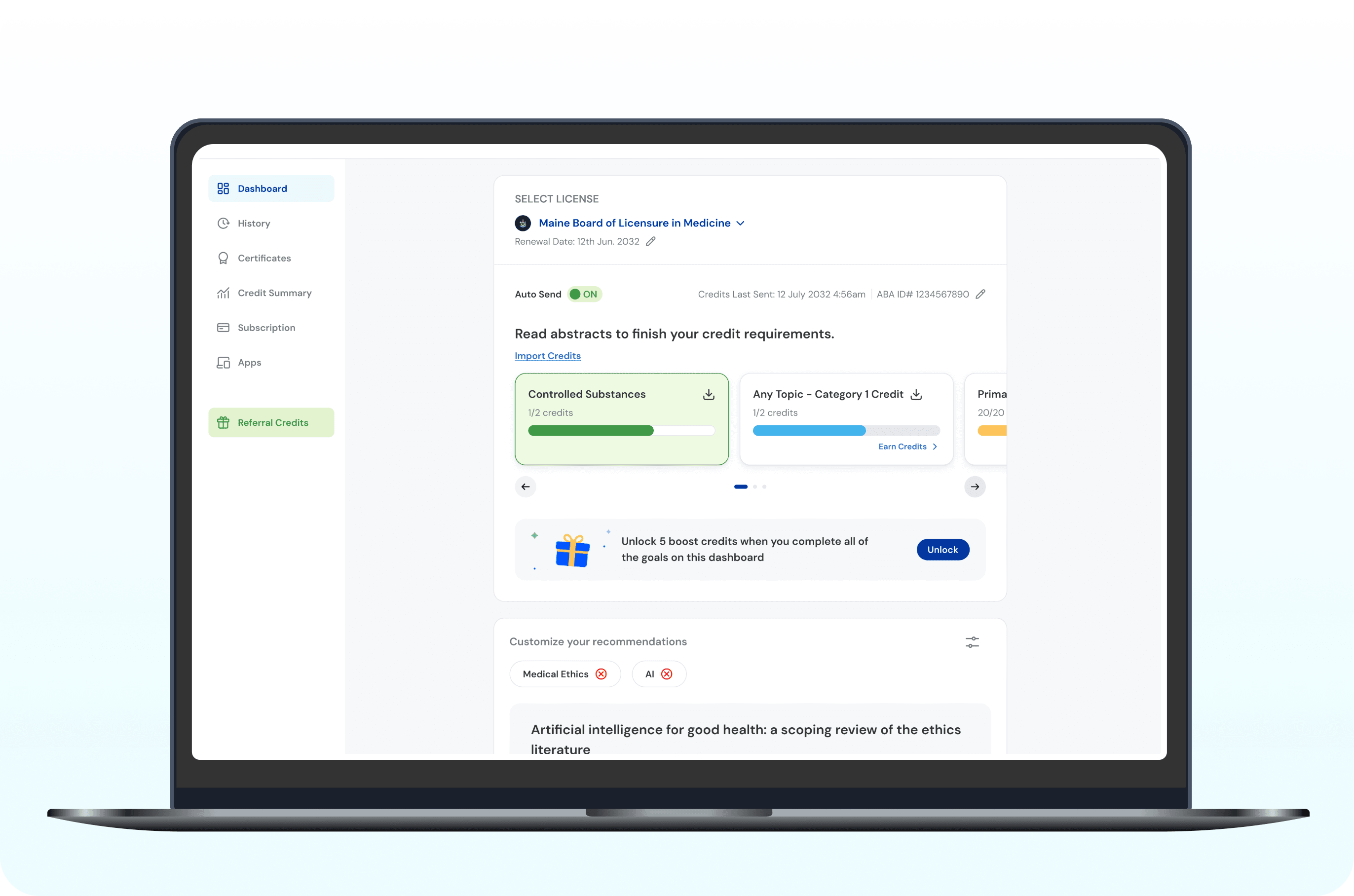This screenshot has height=896, width=1354.
Task: Remove Medical Ethics tag
Action: pos(601,674)
